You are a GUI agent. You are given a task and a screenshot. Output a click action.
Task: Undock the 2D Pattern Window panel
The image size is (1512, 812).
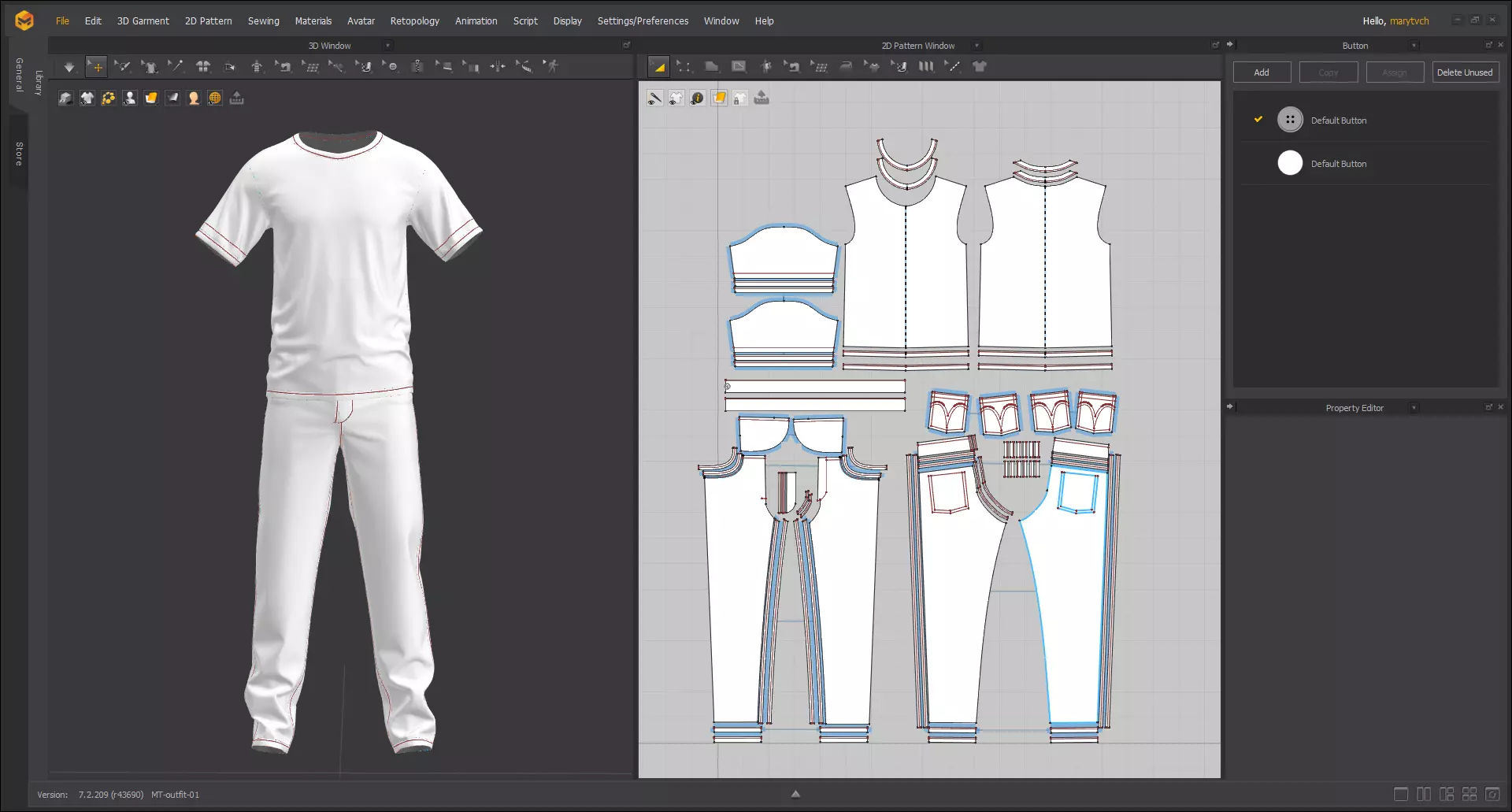1215,45
